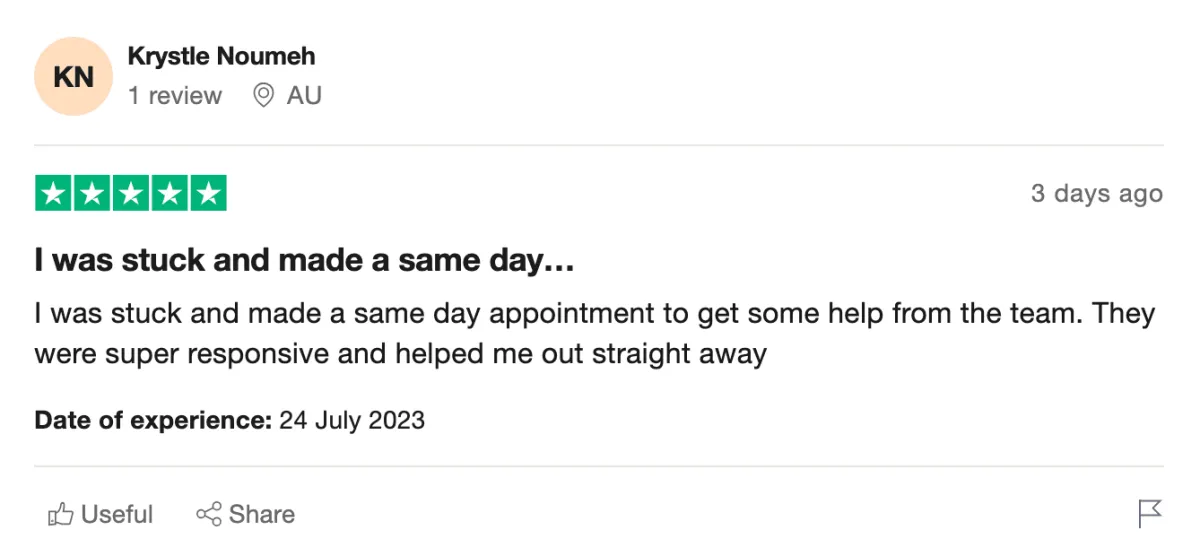Screen dimensions: 1200x556
Task: Click the "Date of experience:" label
Action: click(x=153, y=420)
